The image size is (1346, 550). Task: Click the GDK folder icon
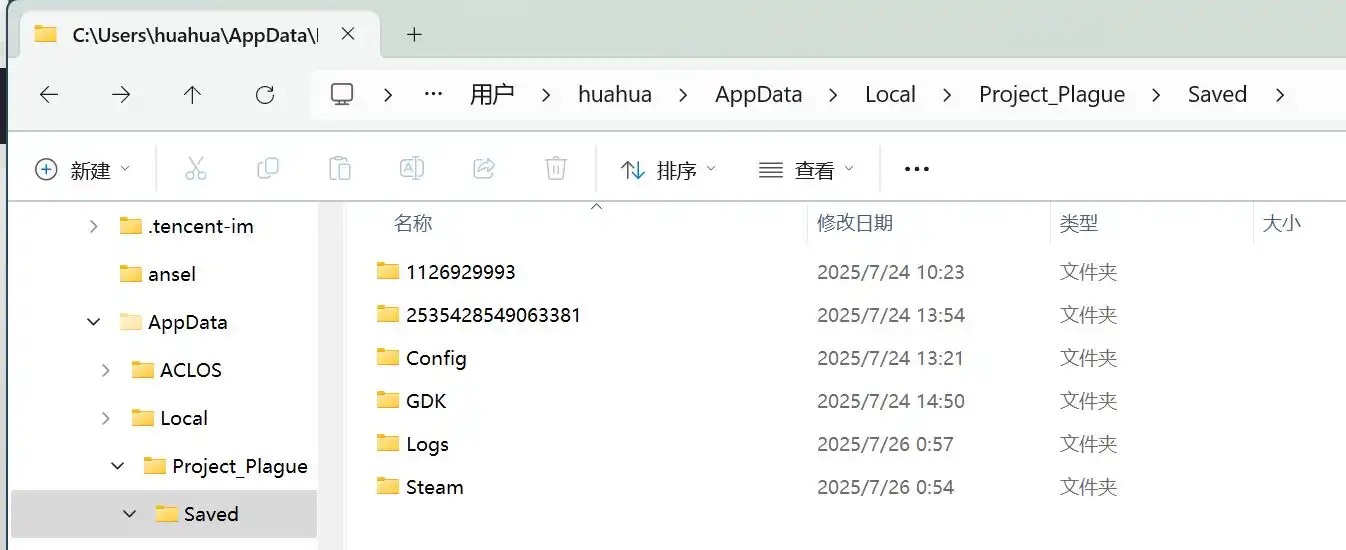pyautogui.click(x=388, y=400)
